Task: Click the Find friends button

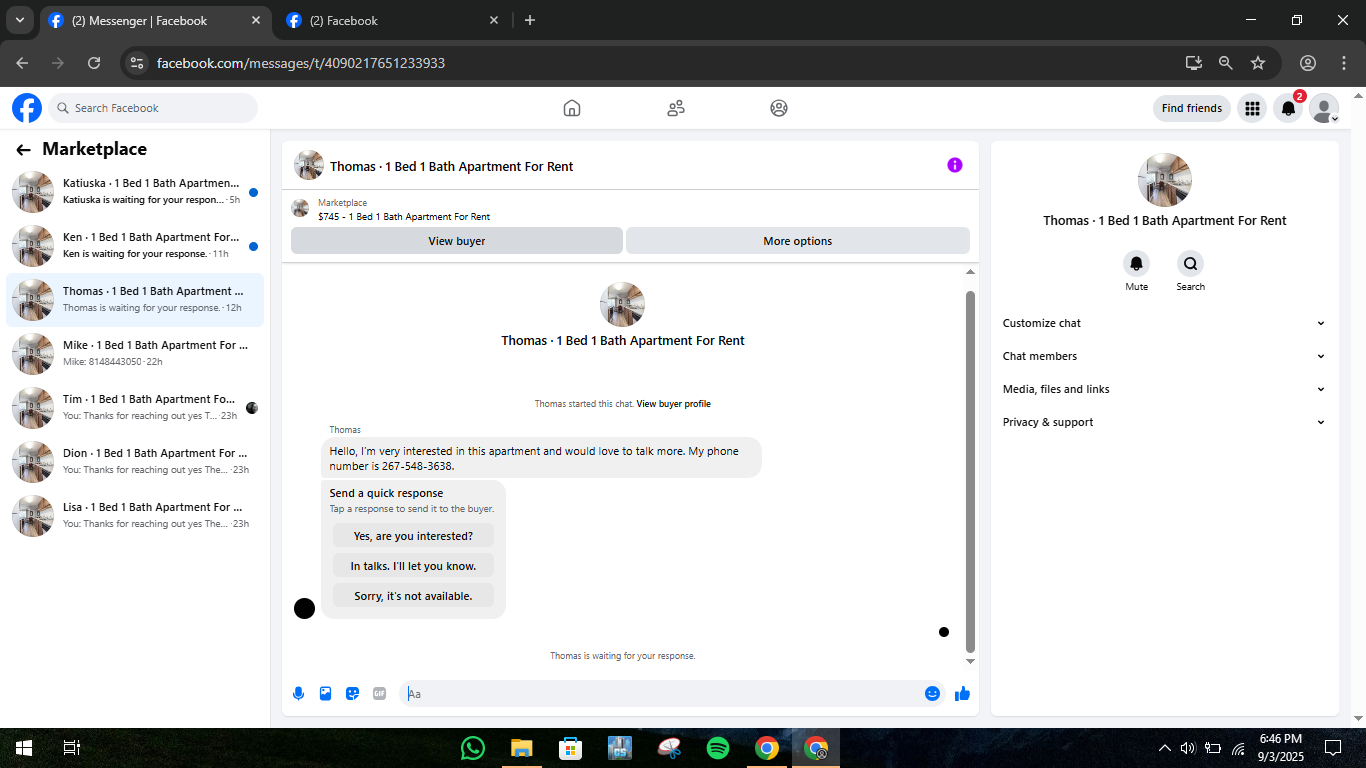Action: coord(1192,108)
